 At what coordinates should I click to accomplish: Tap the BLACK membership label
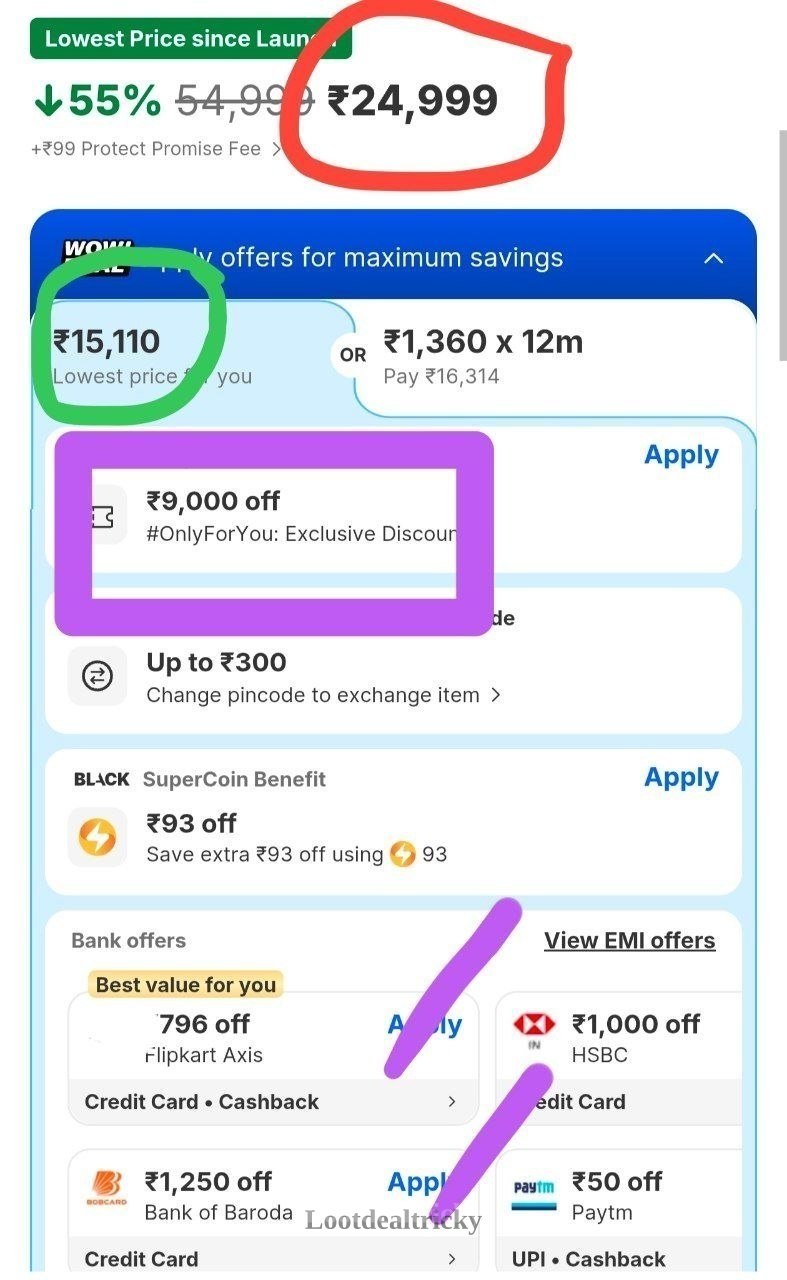[x=101, y=779]
